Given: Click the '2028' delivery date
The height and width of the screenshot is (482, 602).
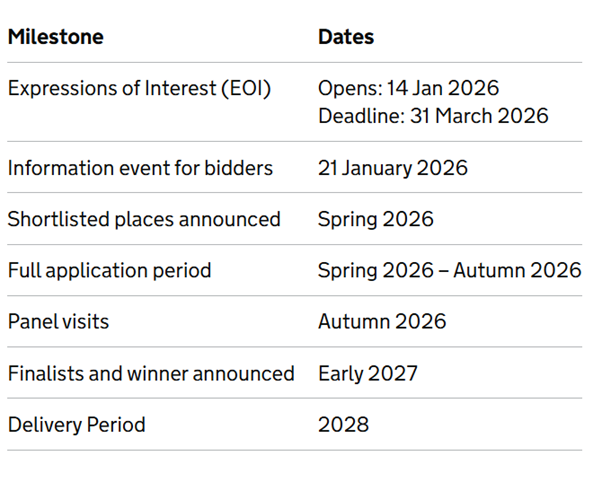Looking at the screenshot, I should pos(343,424).
